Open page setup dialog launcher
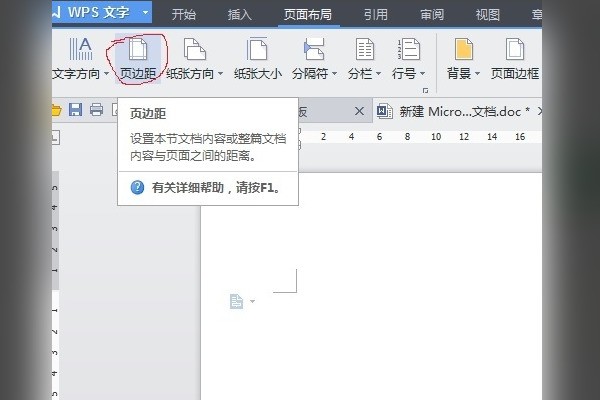600x400 pixels. point(425,91)
